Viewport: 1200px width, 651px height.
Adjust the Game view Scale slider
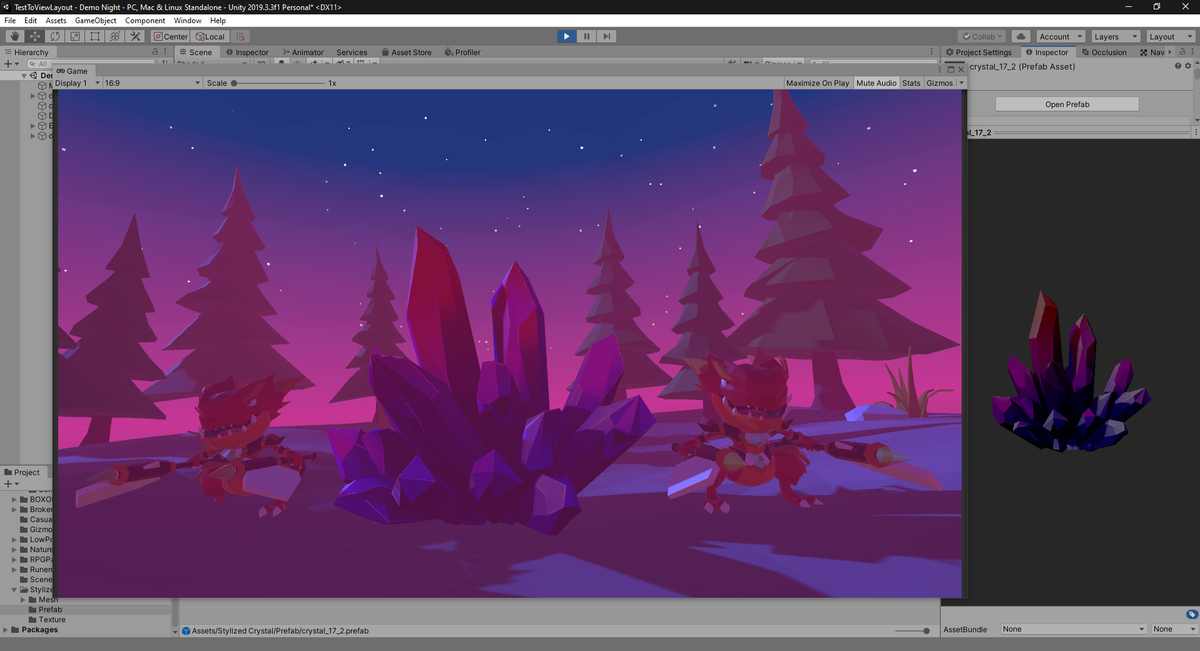tap(279, 83)
